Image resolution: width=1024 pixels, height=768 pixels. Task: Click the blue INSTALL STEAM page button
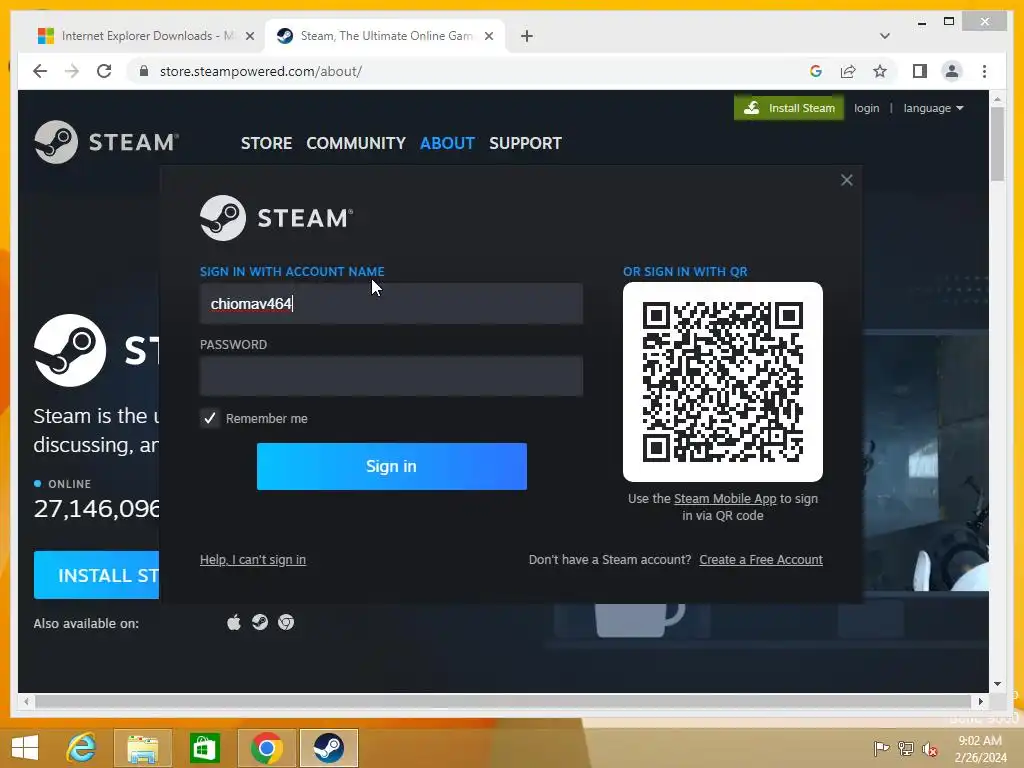pyautogui.click(x=97, y=575)
